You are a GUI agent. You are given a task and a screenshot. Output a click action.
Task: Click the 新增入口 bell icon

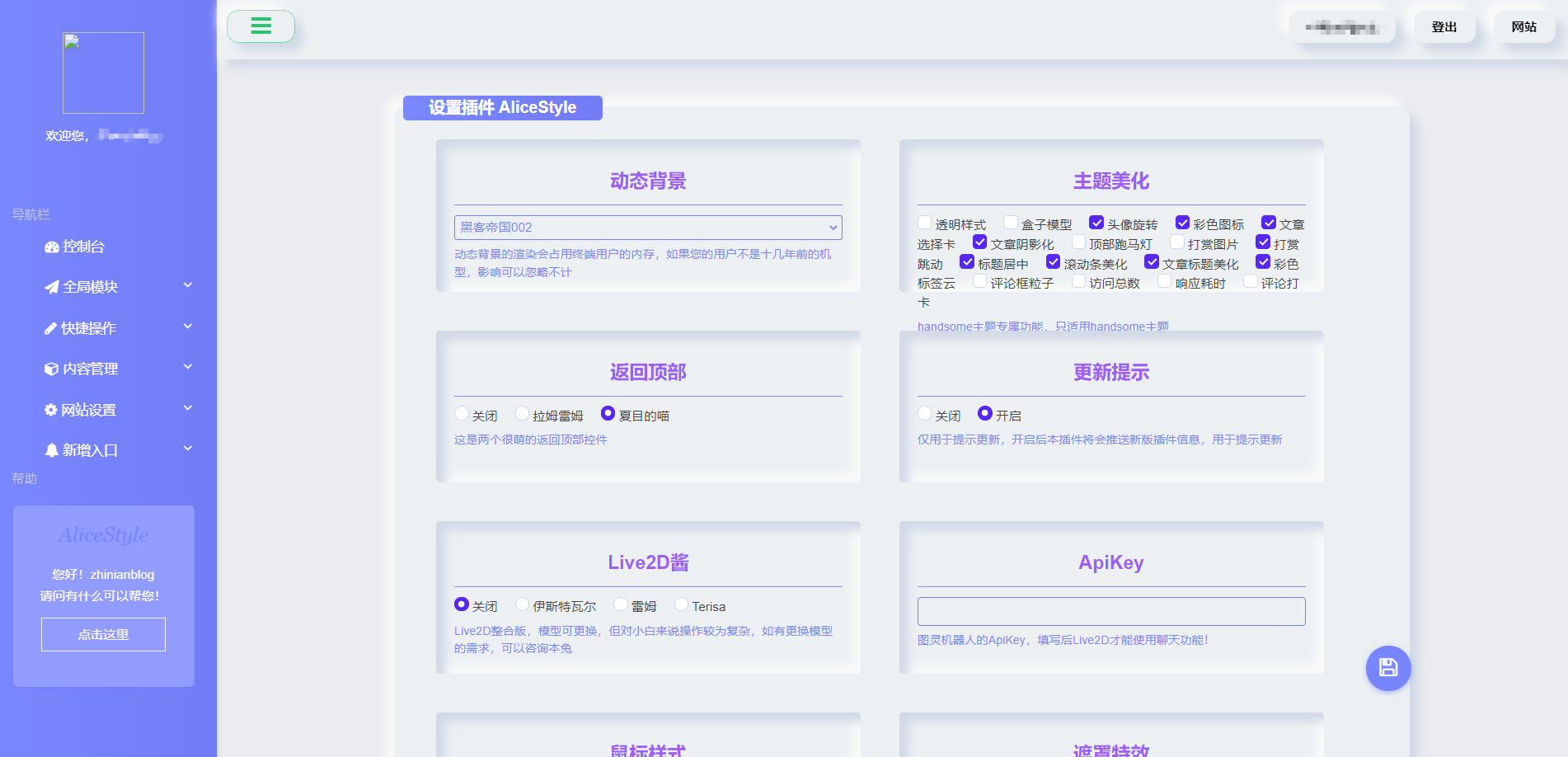point(52,450)
